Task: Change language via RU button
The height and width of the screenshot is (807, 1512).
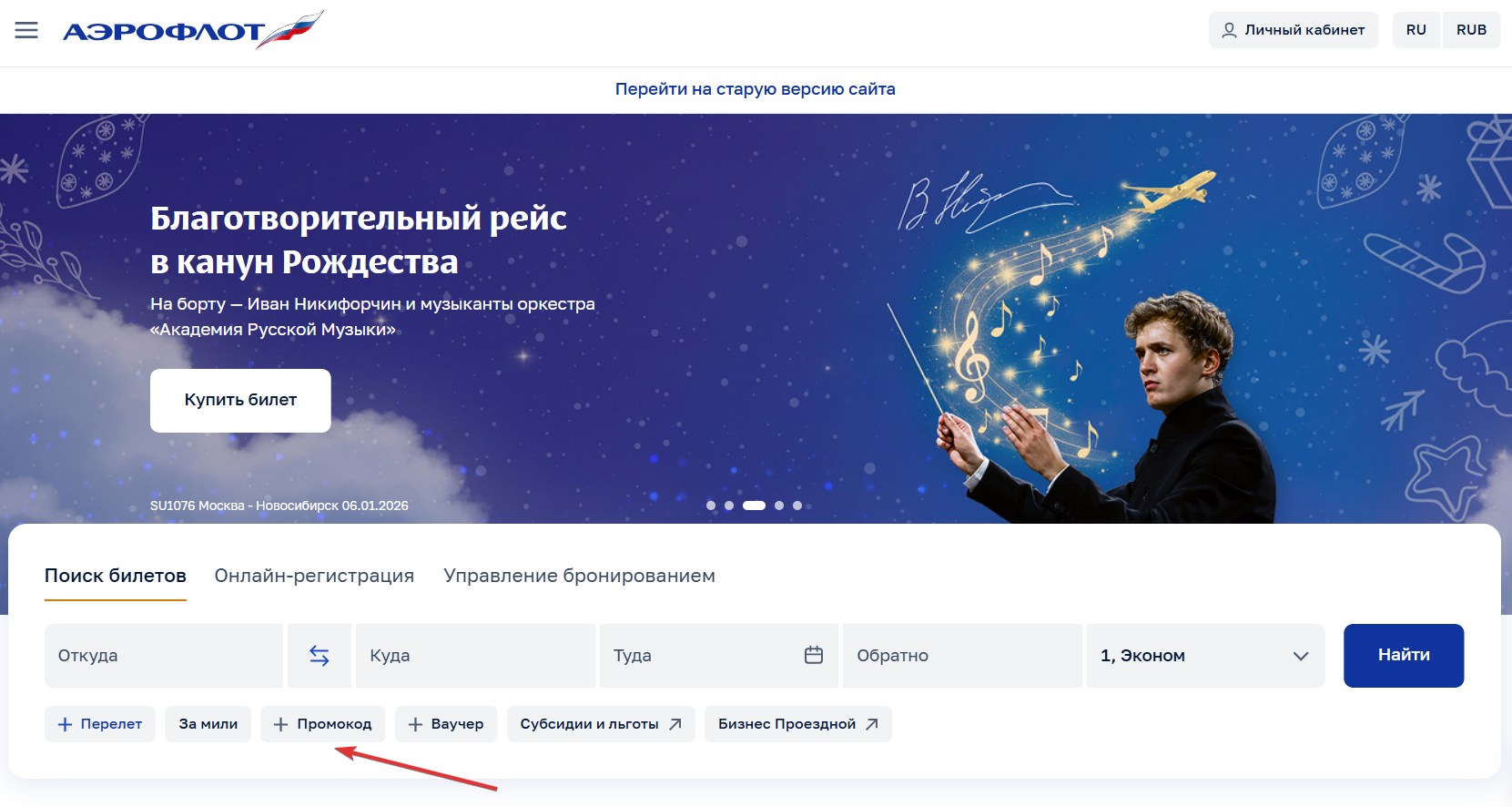Action: pos(1416,30)
